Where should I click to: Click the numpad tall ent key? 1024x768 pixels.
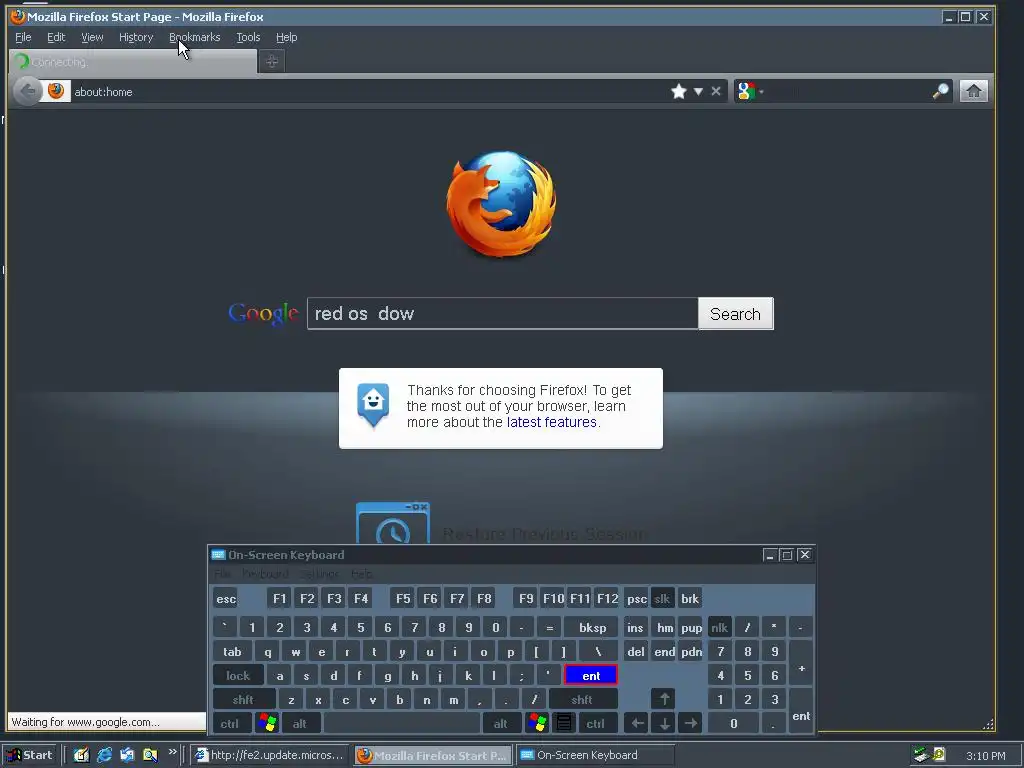click(801, 712)
